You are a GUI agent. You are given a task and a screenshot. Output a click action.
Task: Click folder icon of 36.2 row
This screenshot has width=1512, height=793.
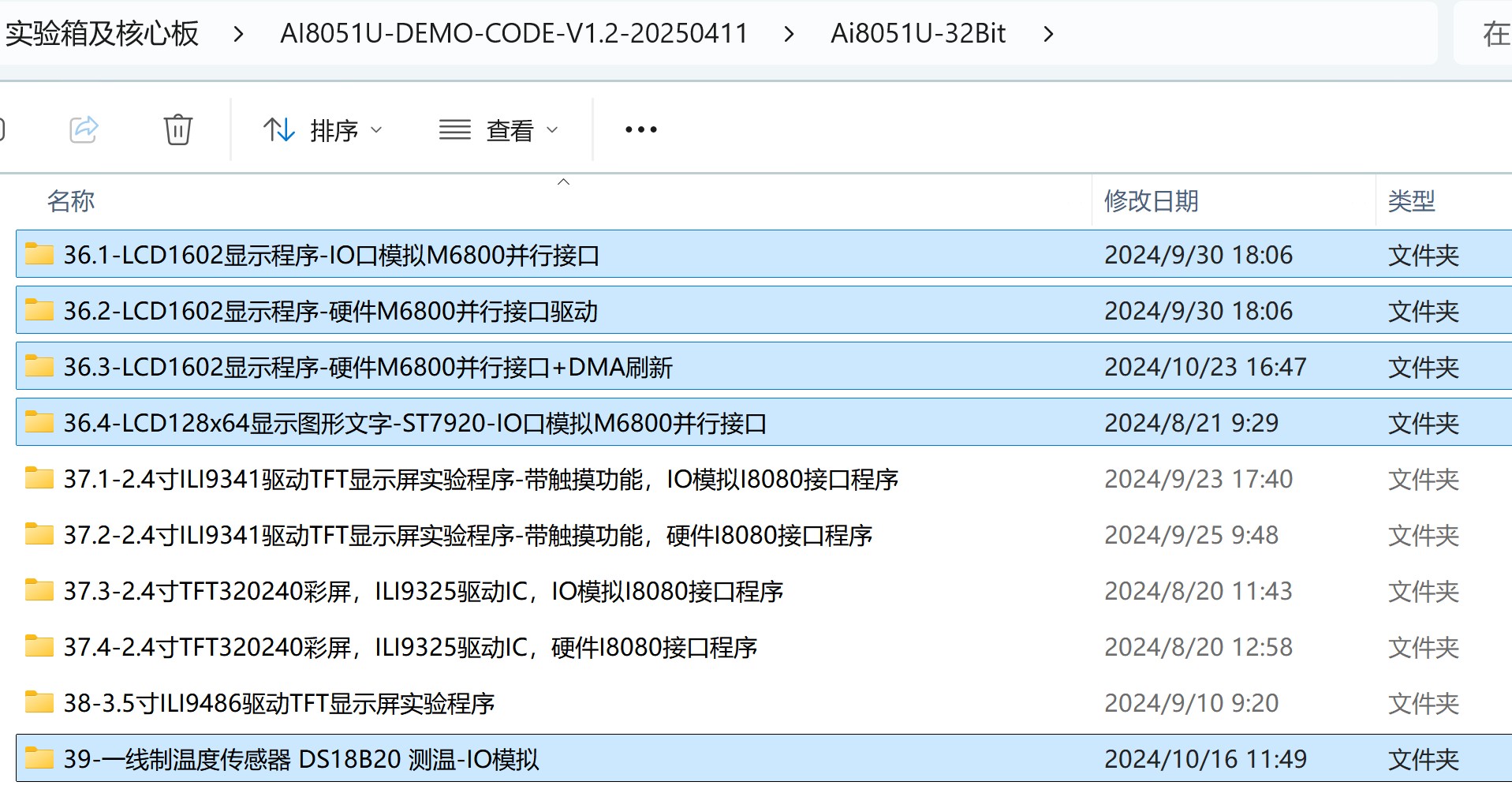[x=39, y=309]
